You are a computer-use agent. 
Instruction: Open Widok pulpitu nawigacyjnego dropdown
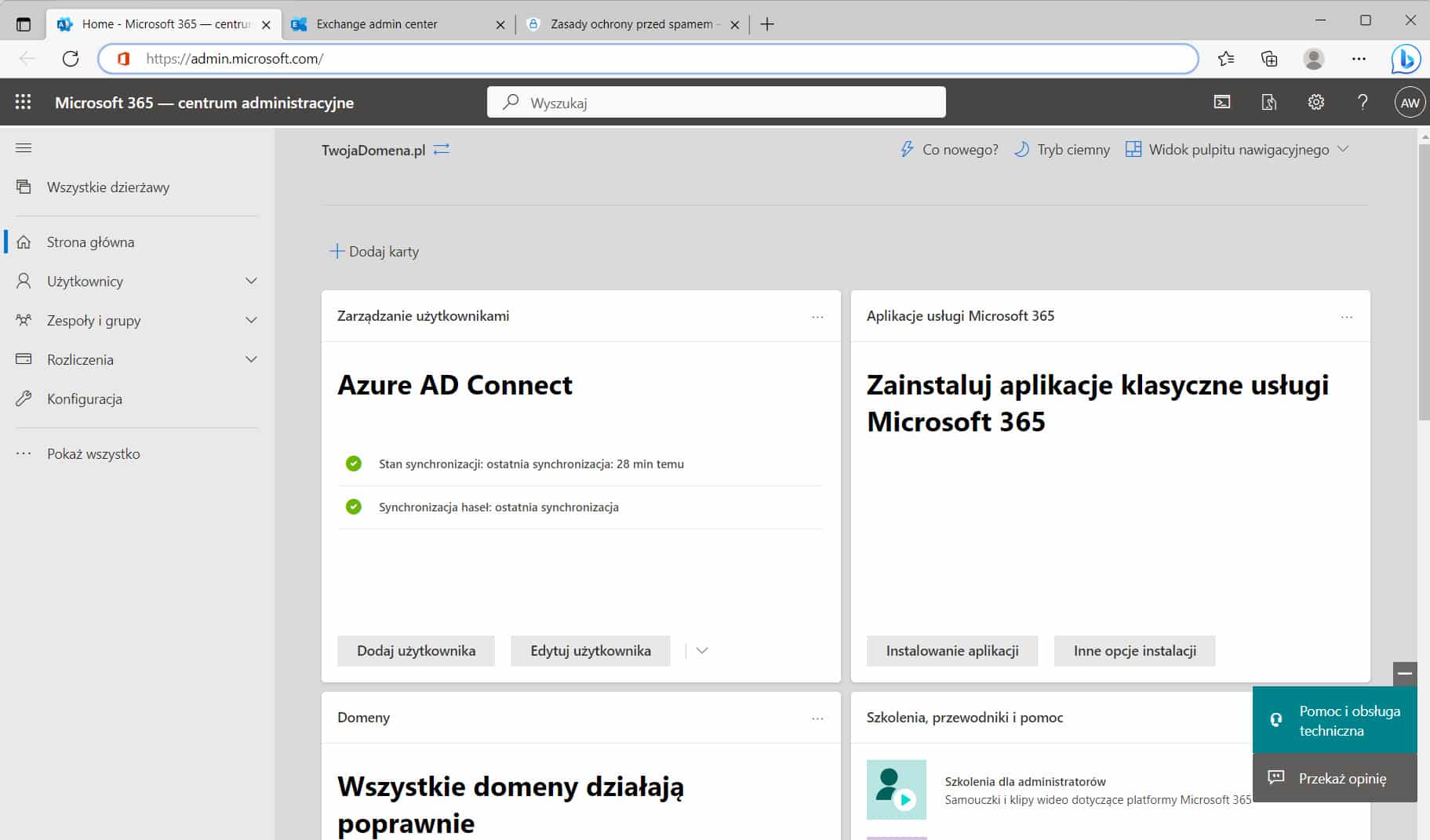click(x=1237, y=149)
